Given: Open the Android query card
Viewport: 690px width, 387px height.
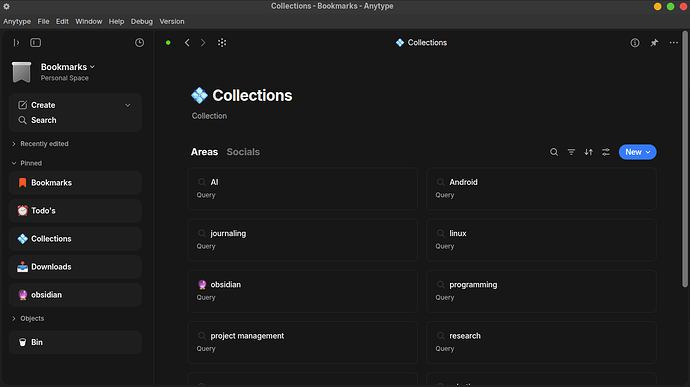Looking at the screenshot, I should point(541,188).
